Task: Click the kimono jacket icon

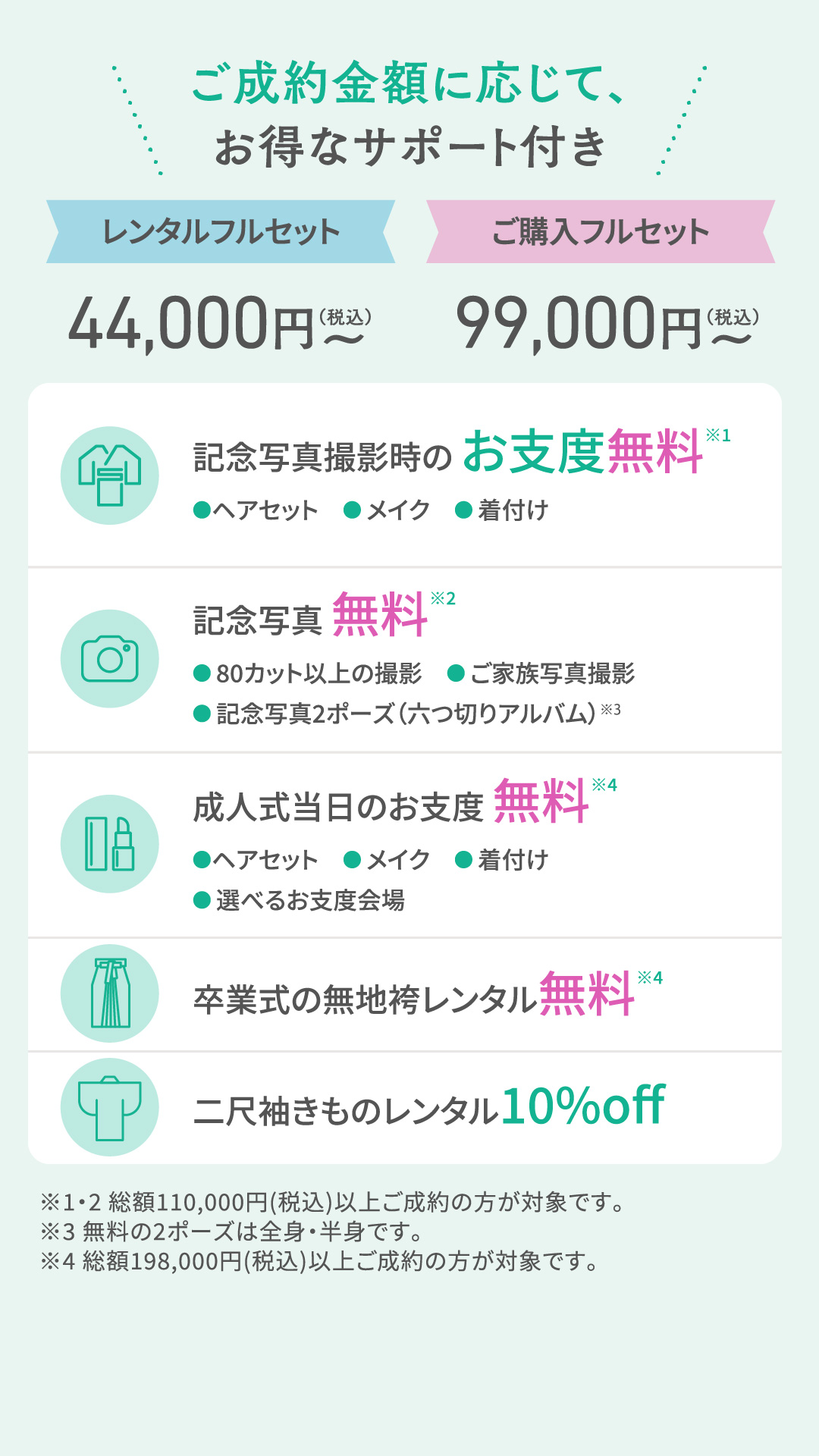Action: pos(110,475)
